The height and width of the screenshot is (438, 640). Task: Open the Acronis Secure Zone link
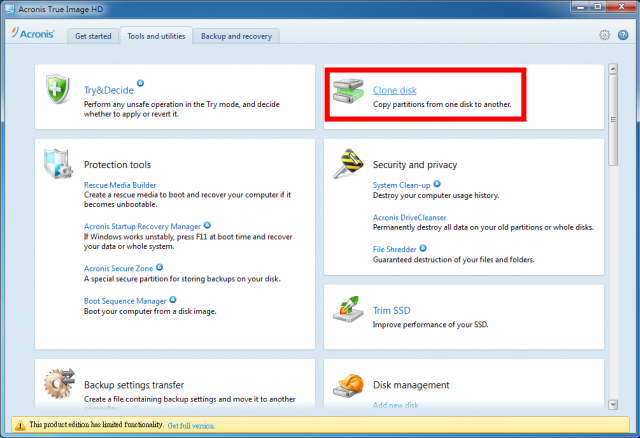click(x=118, y=268)
